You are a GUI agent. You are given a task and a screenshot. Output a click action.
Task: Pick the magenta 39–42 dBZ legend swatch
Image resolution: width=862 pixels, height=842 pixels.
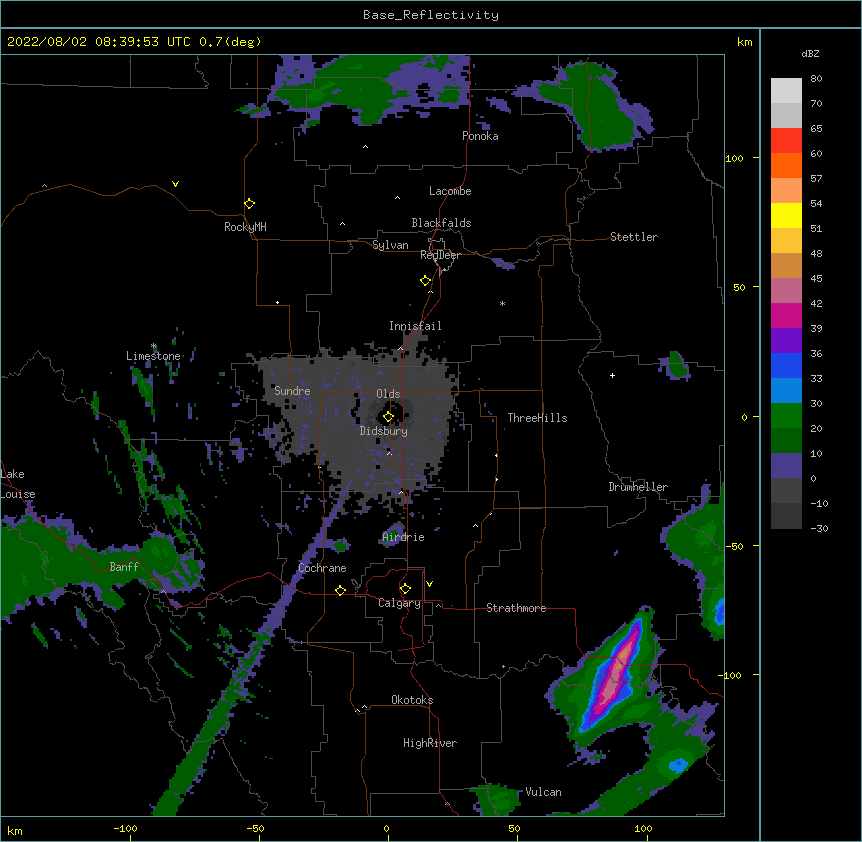tap(786, 315)
